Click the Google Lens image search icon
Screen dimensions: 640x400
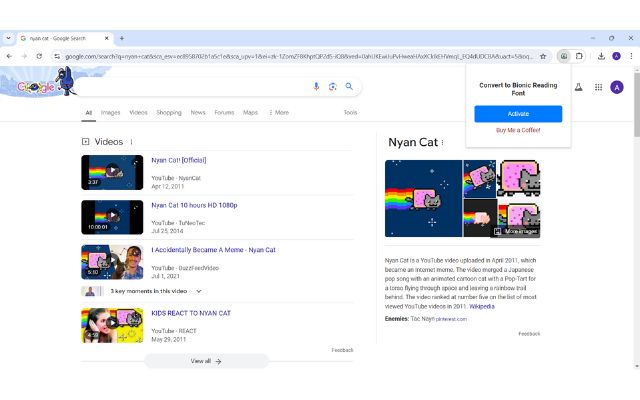coord(333,87)
